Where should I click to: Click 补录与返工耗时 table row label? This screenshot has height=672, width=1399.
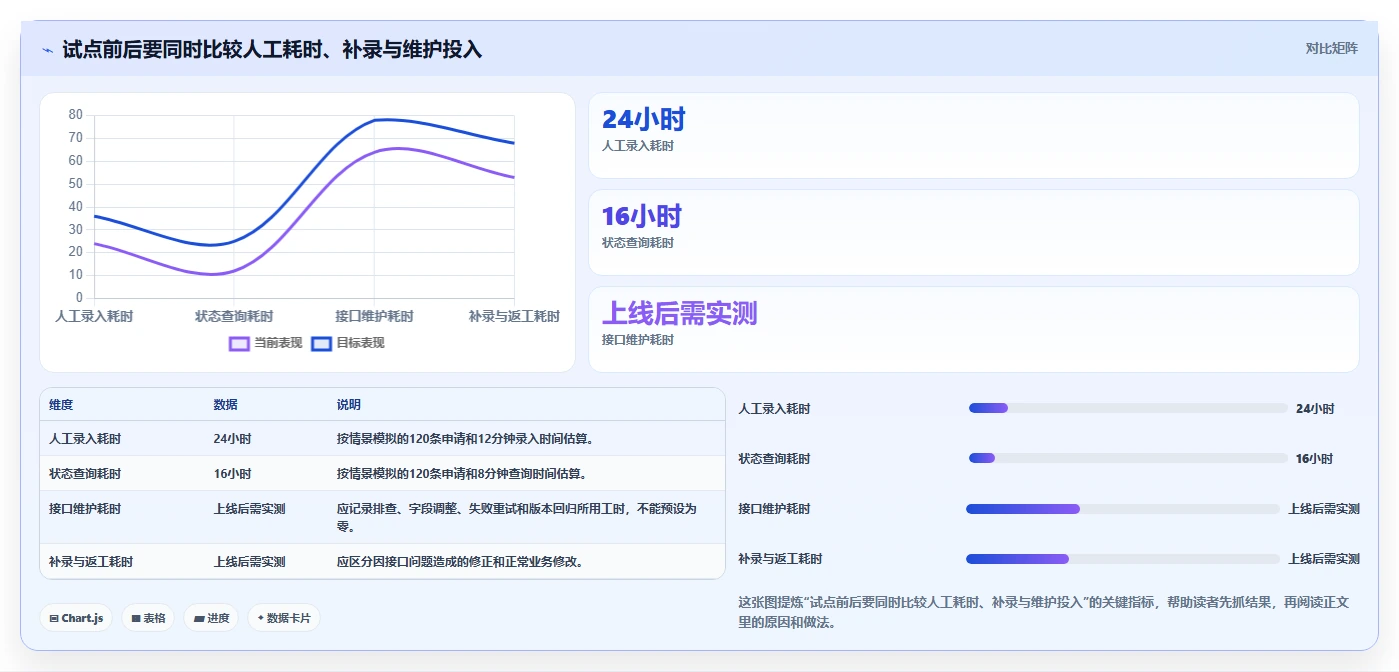tap(91, 562)
